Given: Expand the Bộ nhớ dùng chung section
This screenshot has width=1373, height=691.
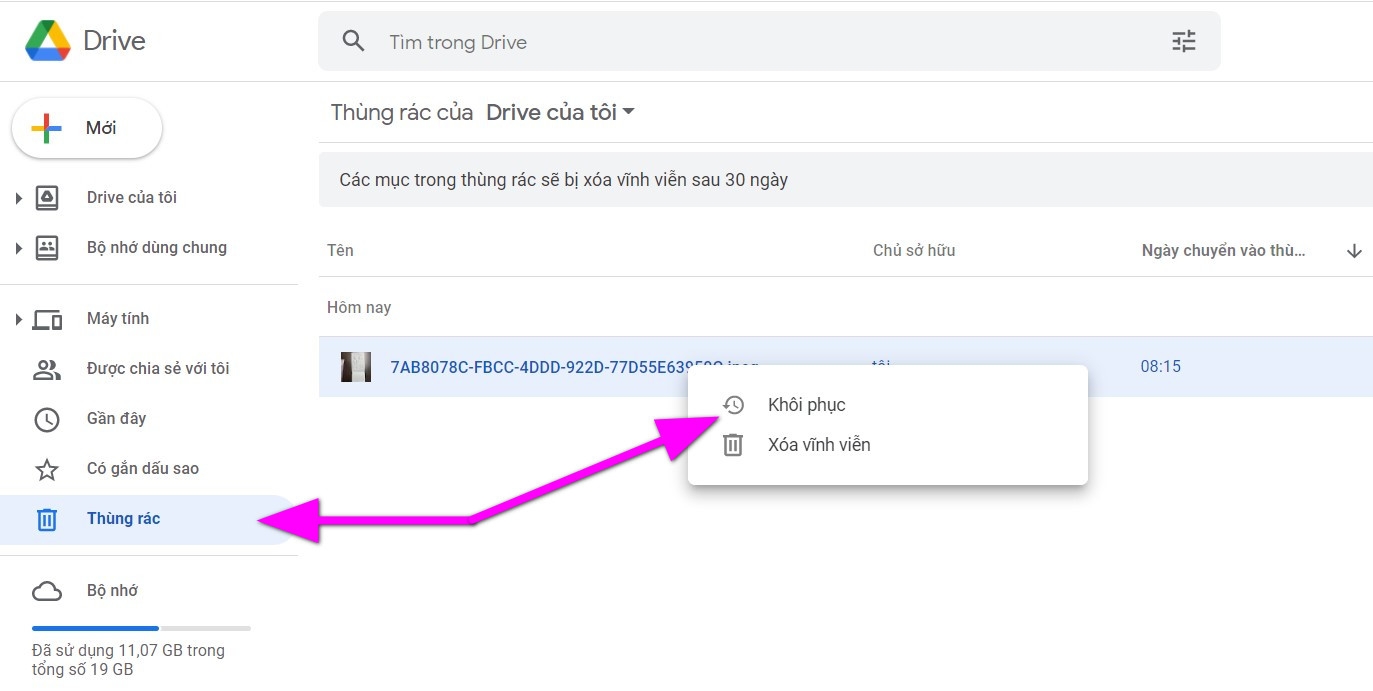Looking at the screenshot, I should coord(18,247).
